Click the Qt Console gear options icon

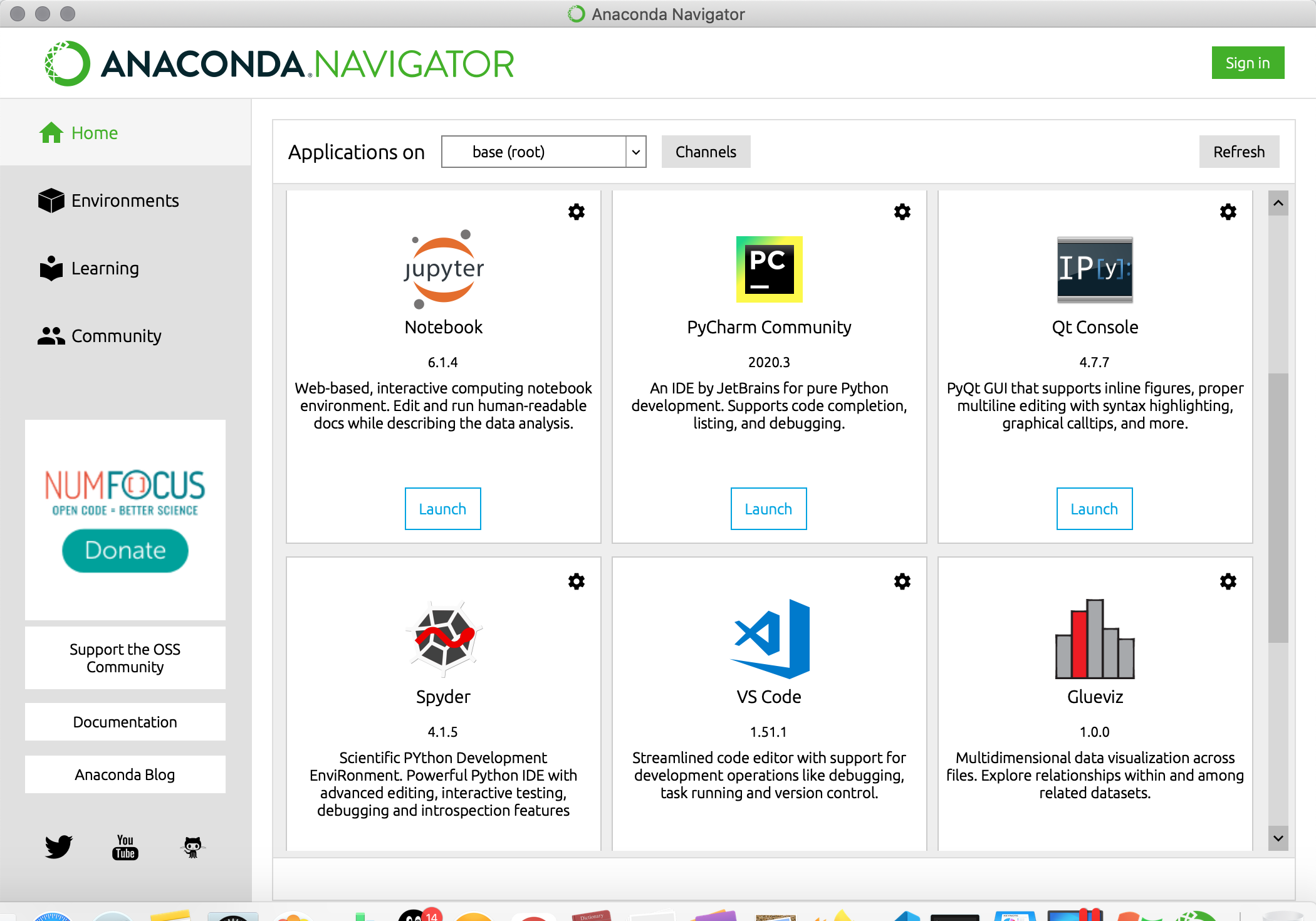[1228, 212]
